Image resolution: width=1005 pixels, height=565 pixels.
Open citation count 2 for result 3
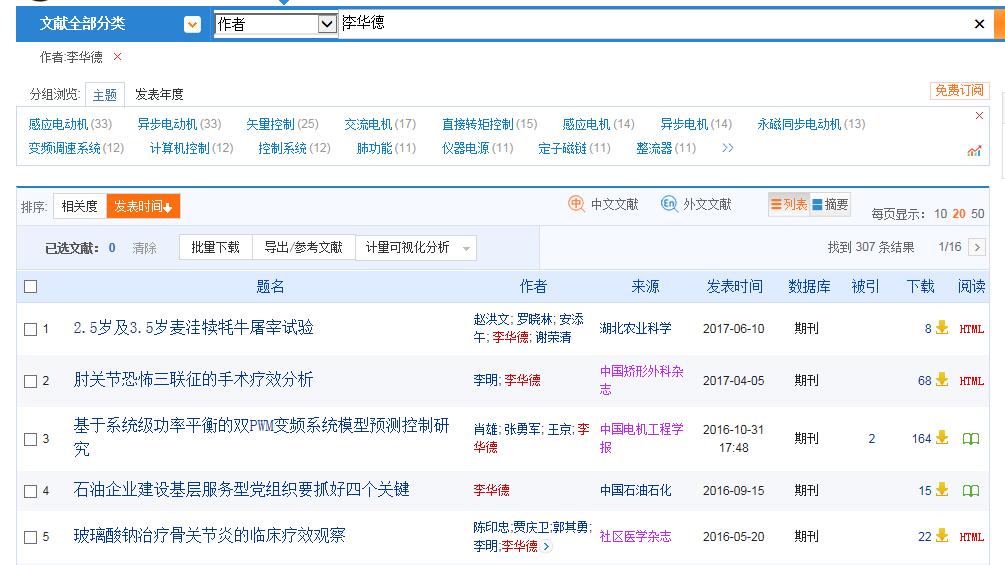pyautogui.click(x=871, y=439)
